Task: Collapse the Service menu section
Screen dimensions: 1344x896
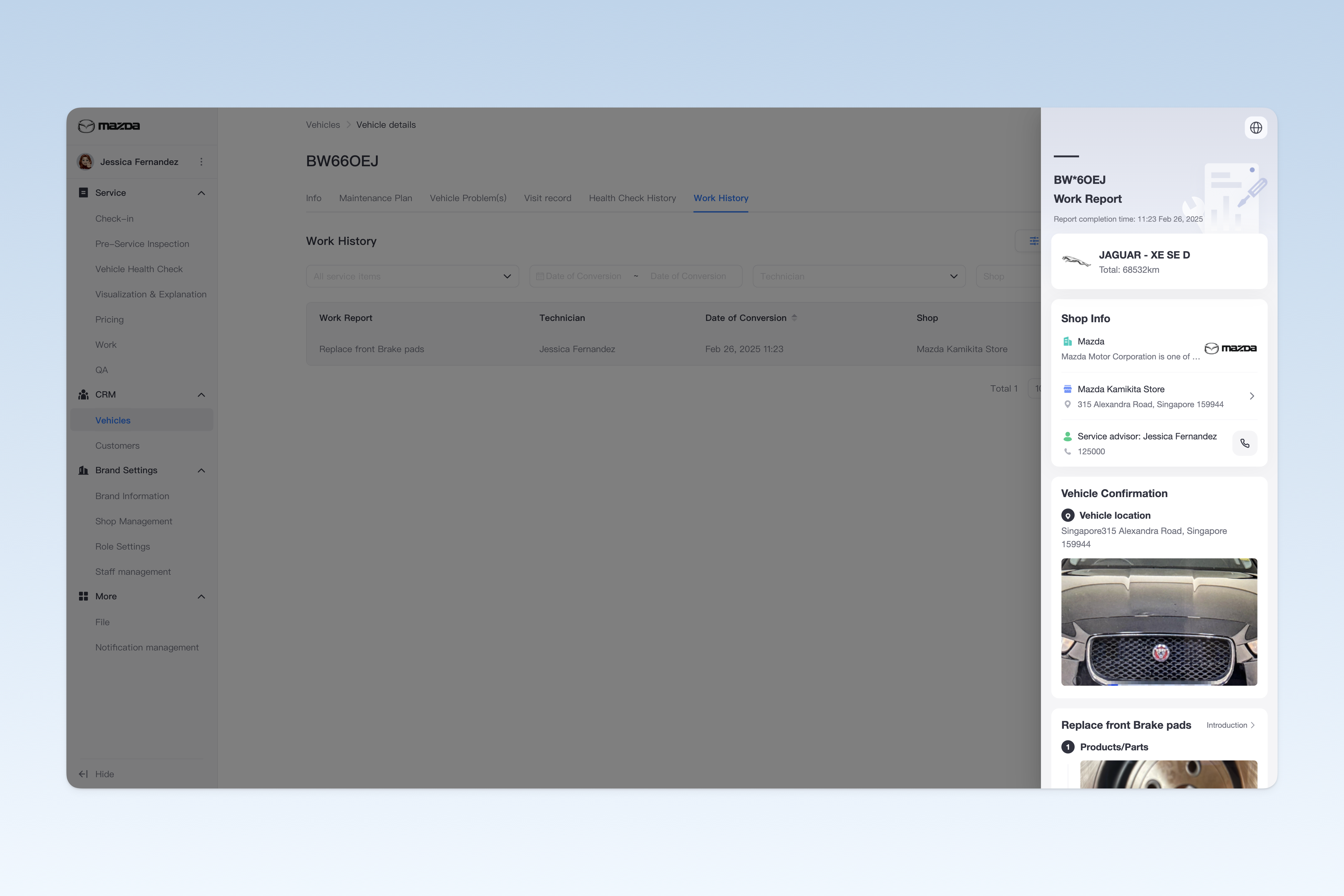Action: coord(201,193)
